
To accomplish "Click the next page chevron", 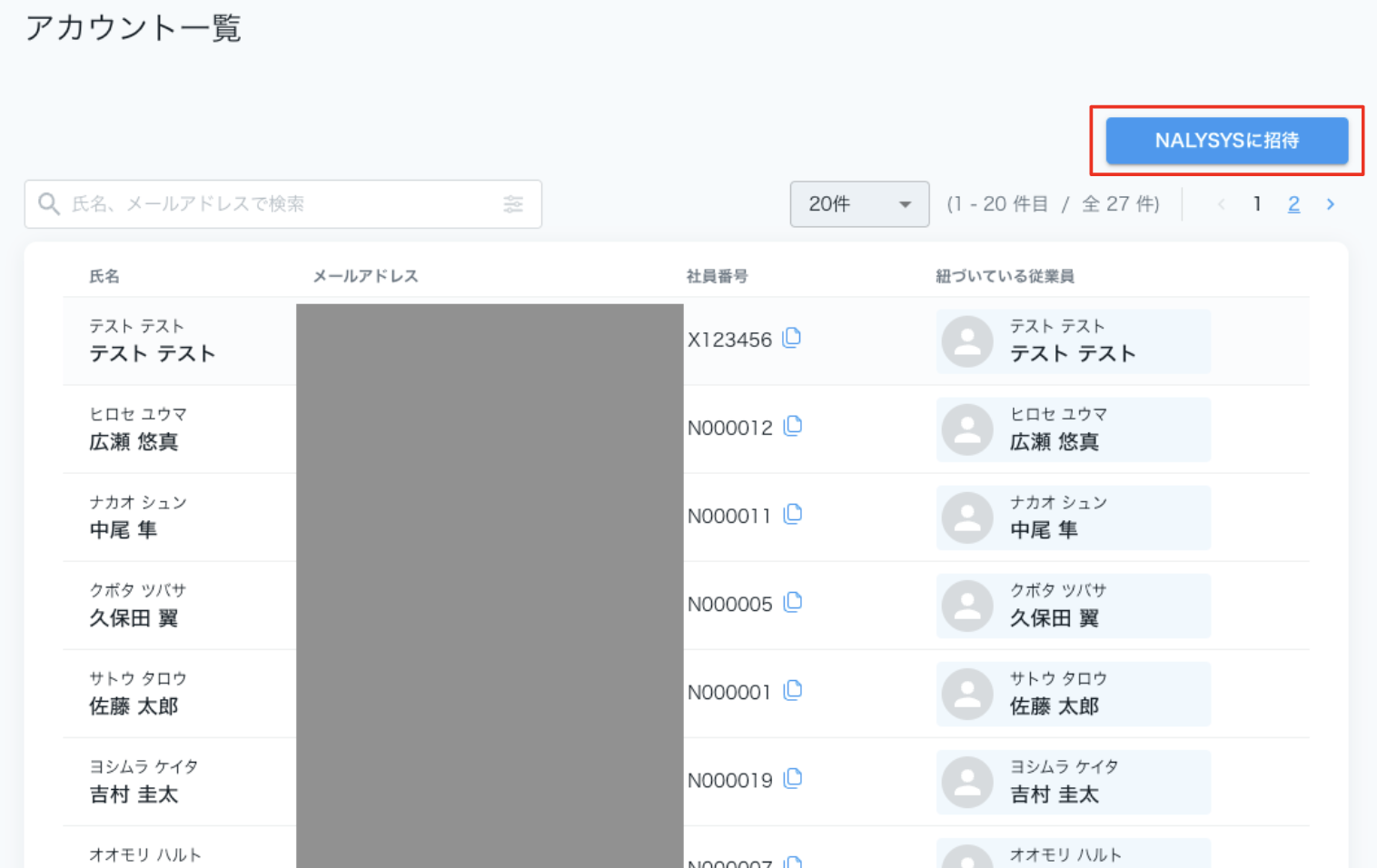I will 1331,204.
